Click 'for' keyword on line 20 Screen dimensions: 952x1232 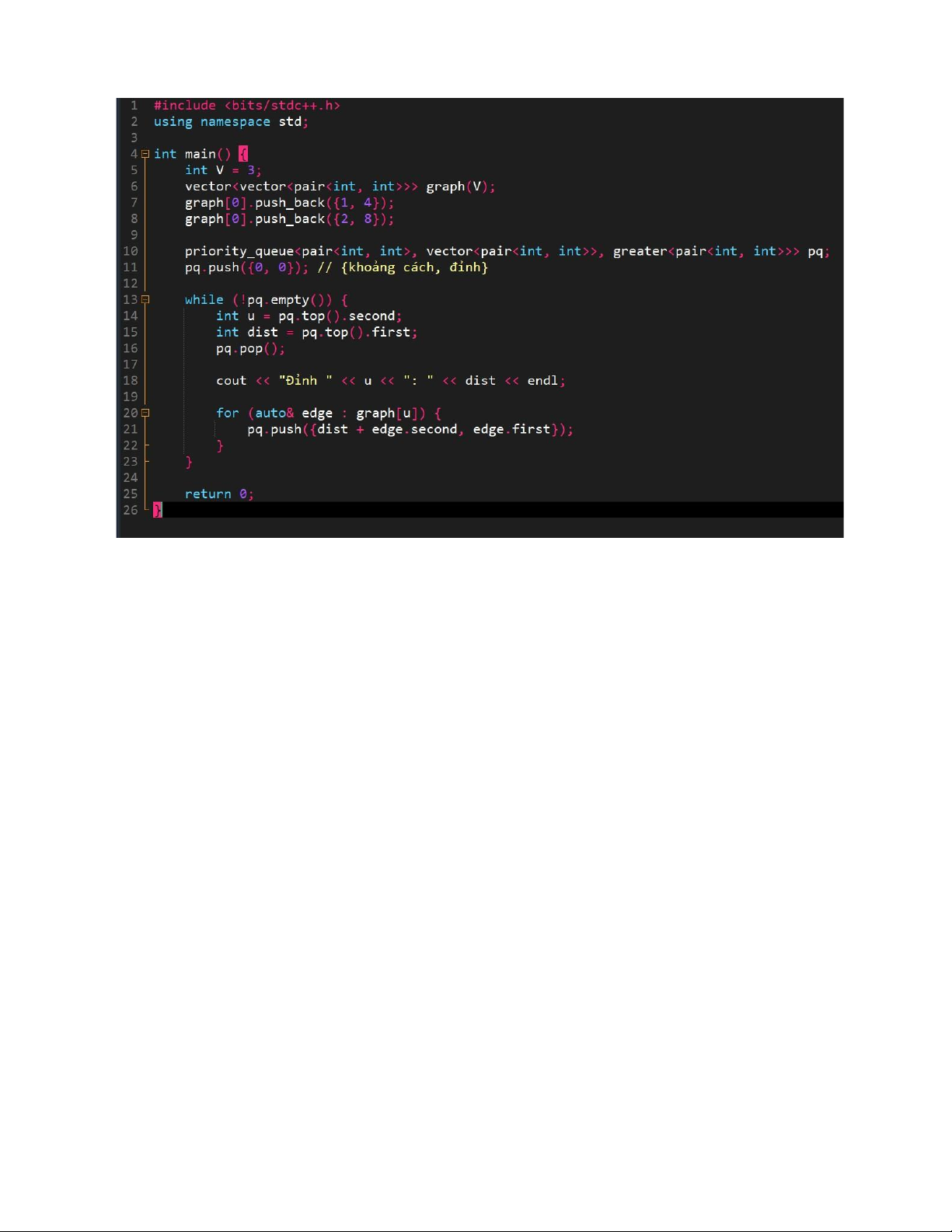point(228,414)
